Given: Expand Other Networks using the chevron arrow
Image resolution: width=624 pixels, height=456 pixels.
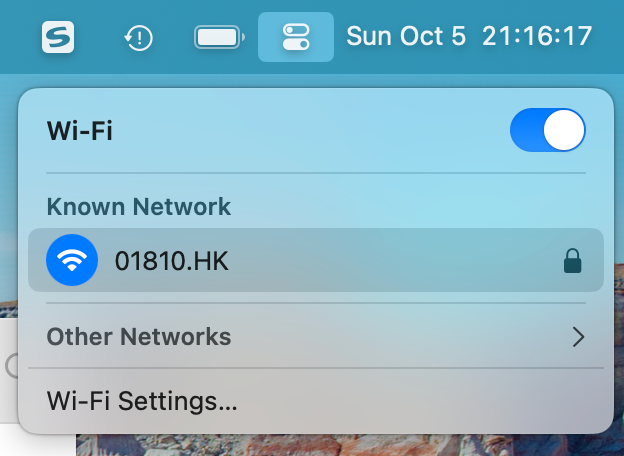Looking at the screenshot, I should click(578, 337).
